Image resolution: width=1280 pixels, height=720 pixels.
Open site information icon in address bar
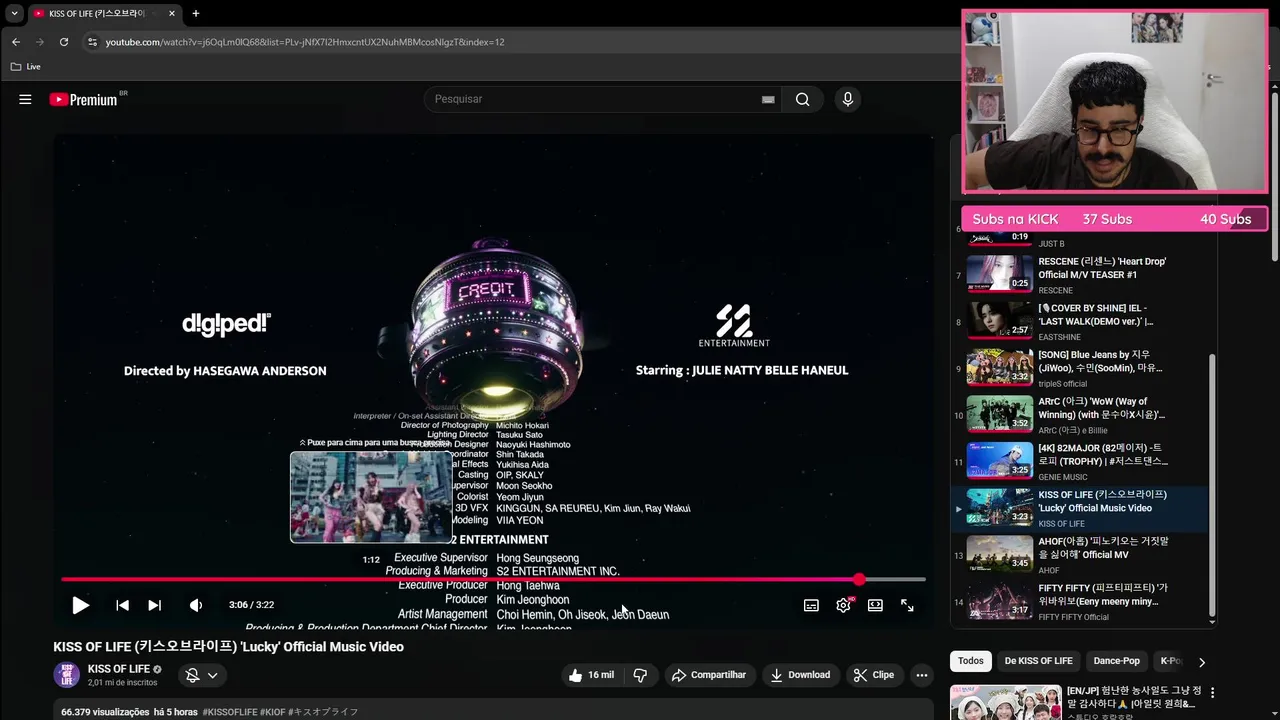point(92,42)
